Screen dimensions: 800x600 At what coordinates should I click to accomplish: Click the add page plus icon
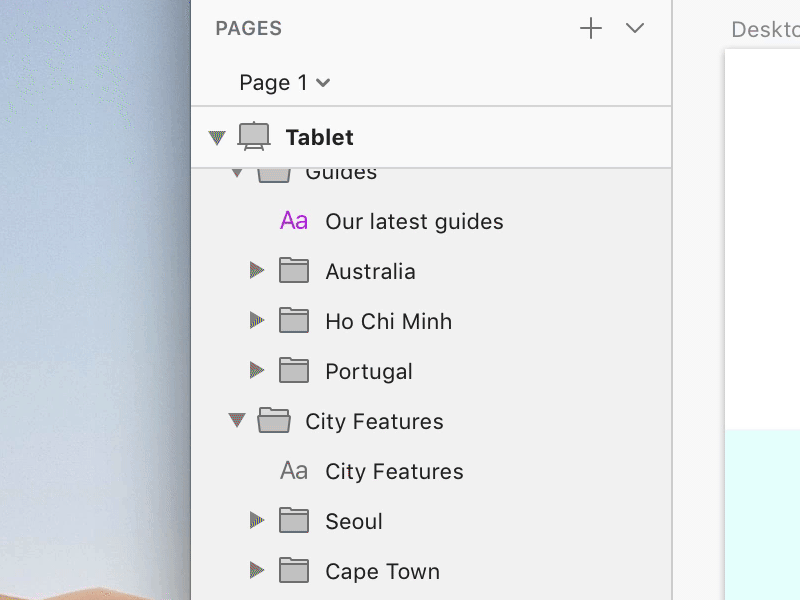pyautogui.click(x=591, y=28)
